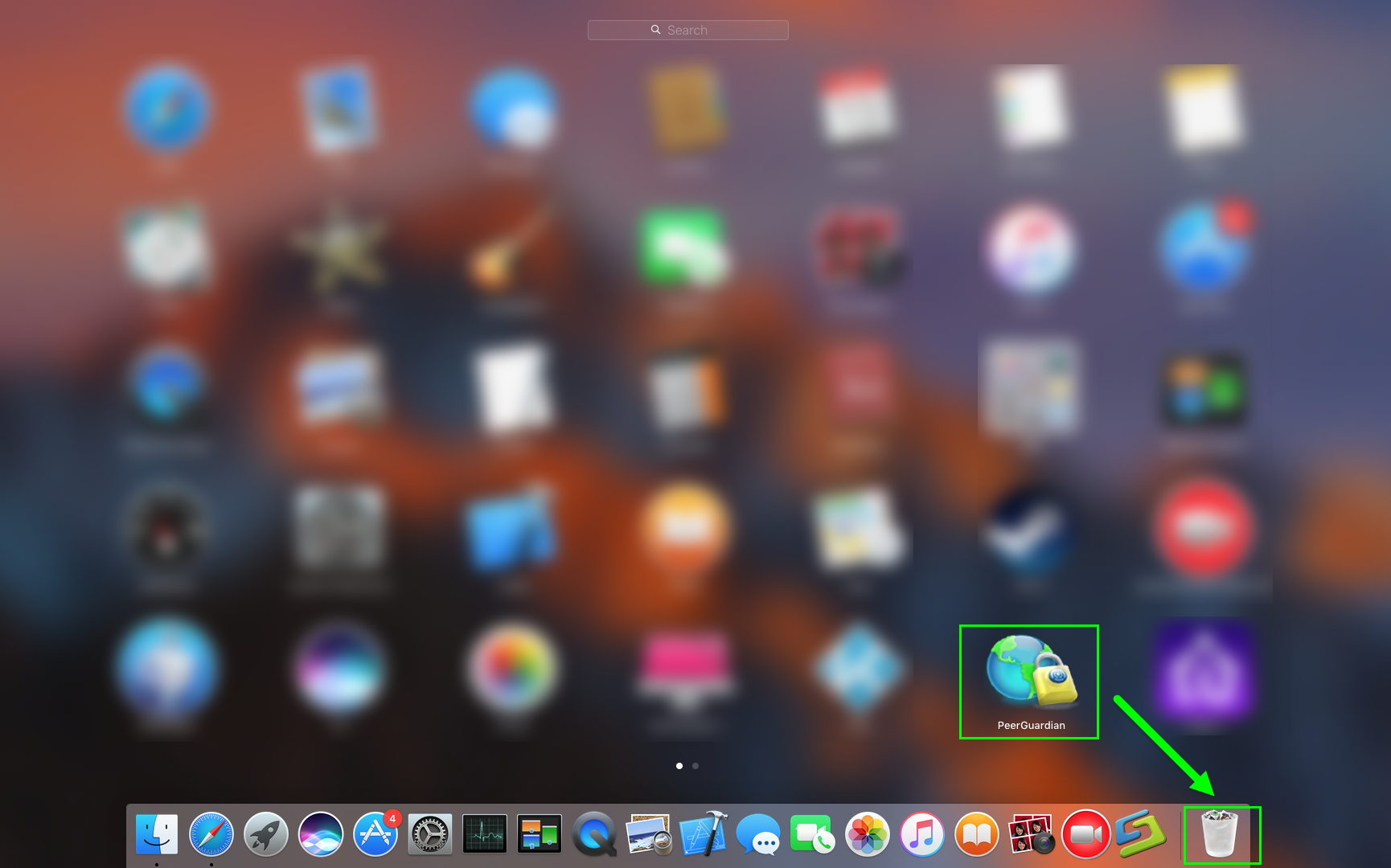Open QuickTime Player from the Dock
The image size is (1391, 868).
(593, 834)
